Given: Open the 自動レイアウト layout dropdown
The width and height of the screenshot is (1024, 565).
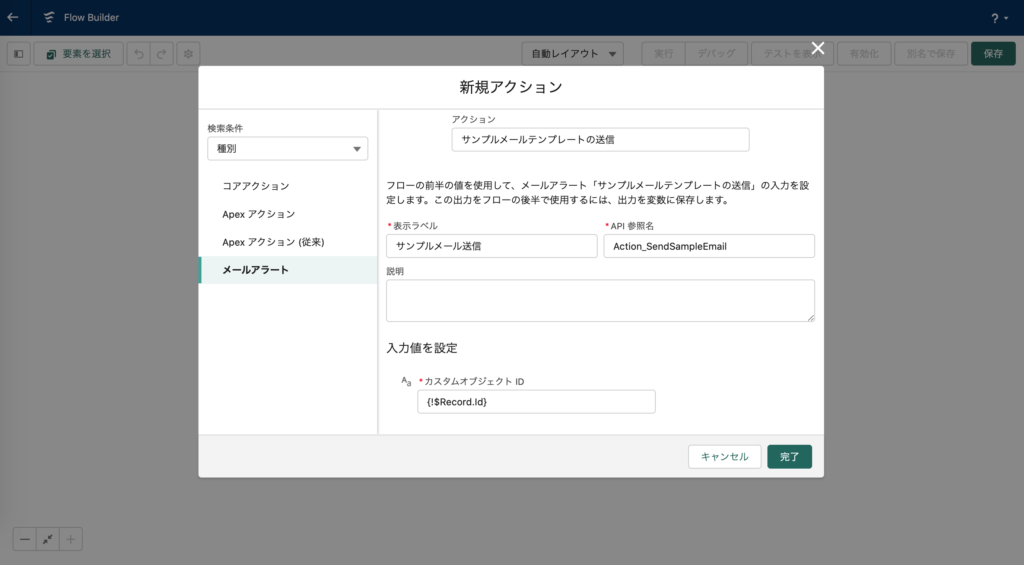Looking at the screenshot, I should click(x=573, y=54).
